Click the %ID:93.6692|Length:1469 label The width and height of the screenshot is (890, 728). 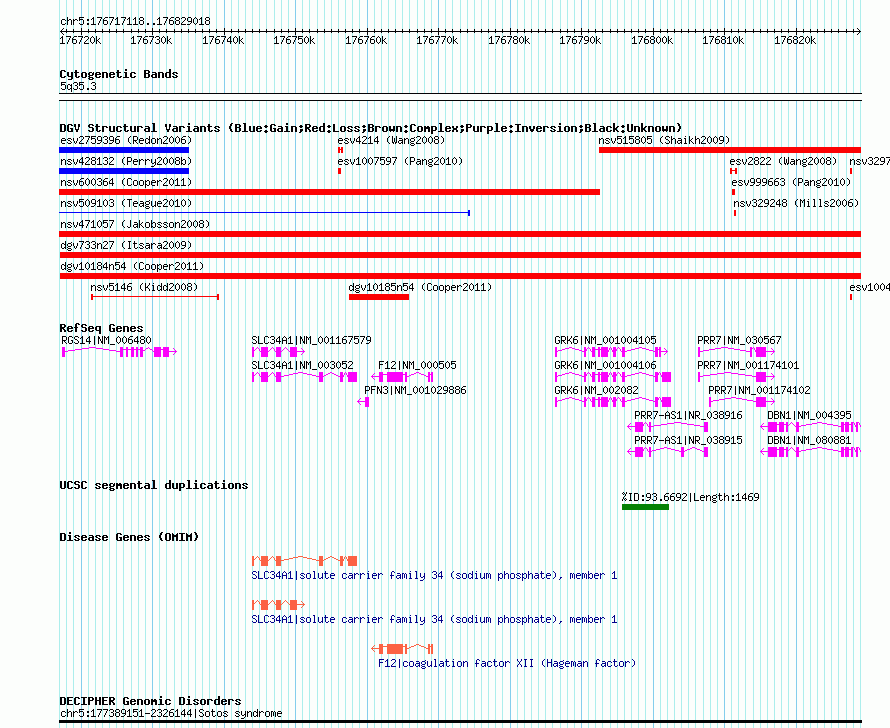click(x=691, y=497)
